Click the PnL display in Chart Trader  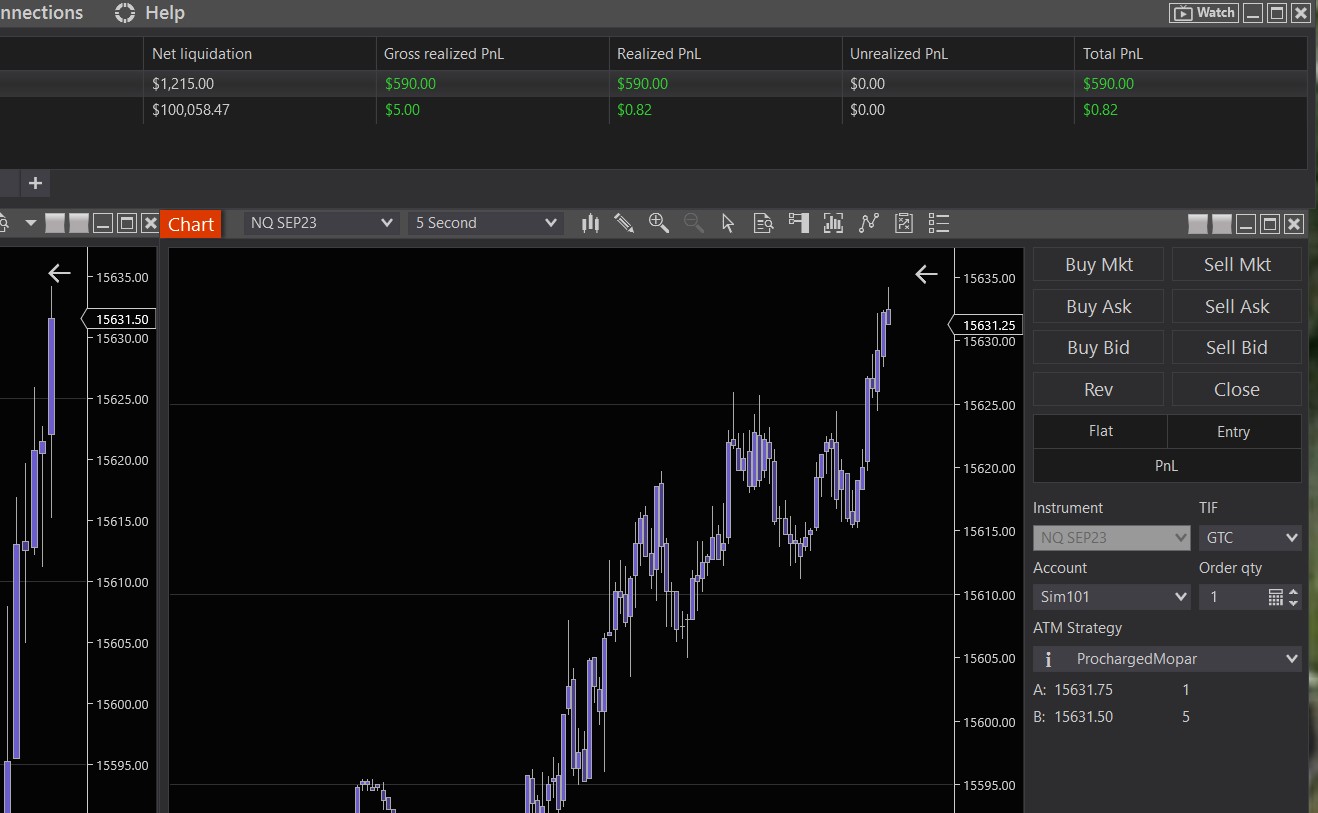click(x=1167, y=466)
